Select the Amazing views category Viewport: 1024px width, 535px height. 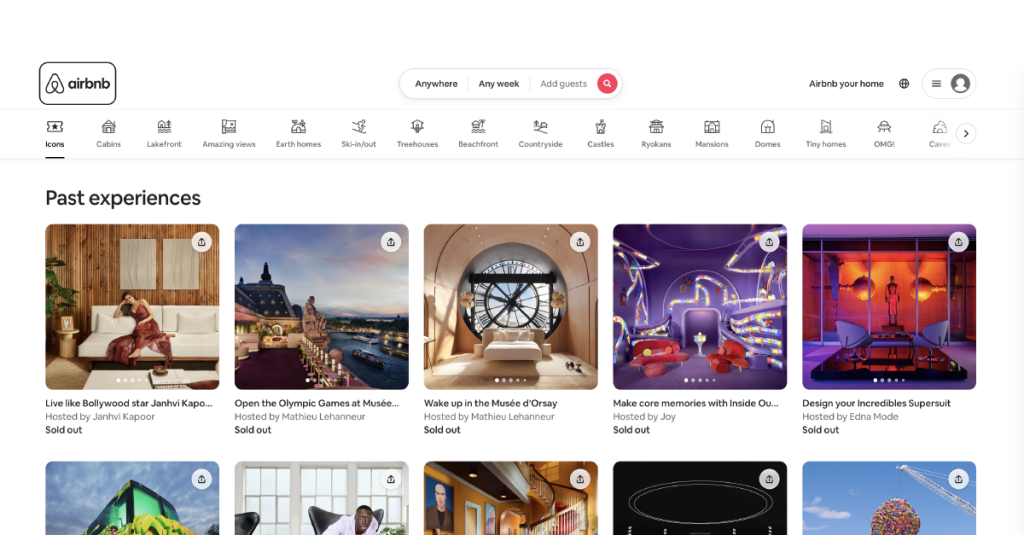coord(229,134)
